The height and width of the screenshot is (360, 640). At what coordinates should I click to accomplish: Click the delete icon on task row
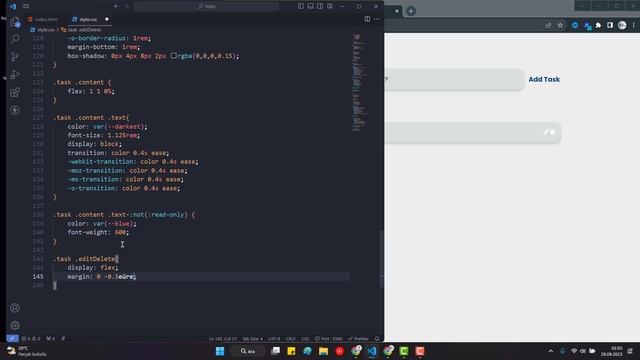[x=552, y=132]
